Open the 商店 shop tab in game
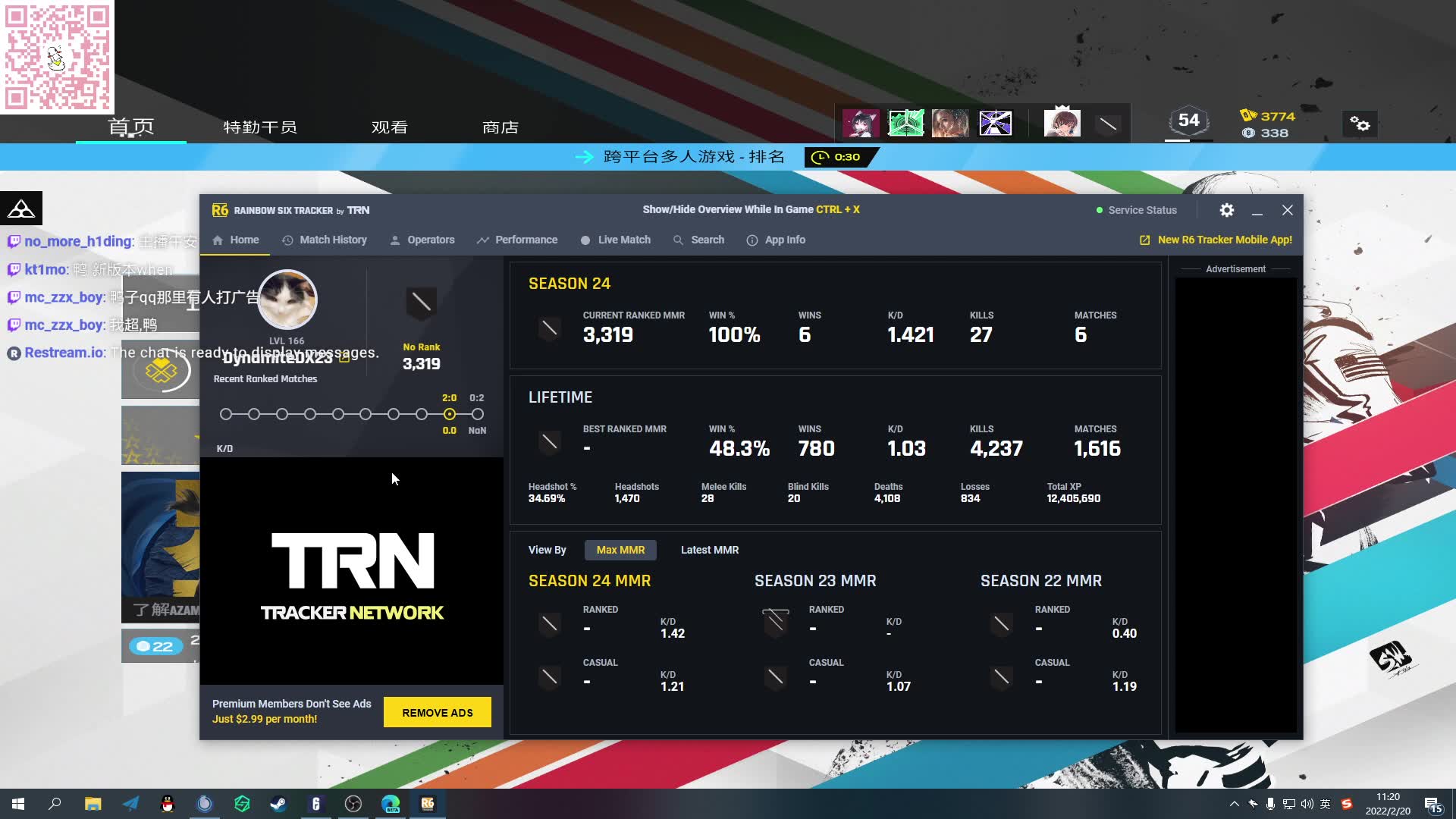1456x819 pixels. [x=500, y=127]
